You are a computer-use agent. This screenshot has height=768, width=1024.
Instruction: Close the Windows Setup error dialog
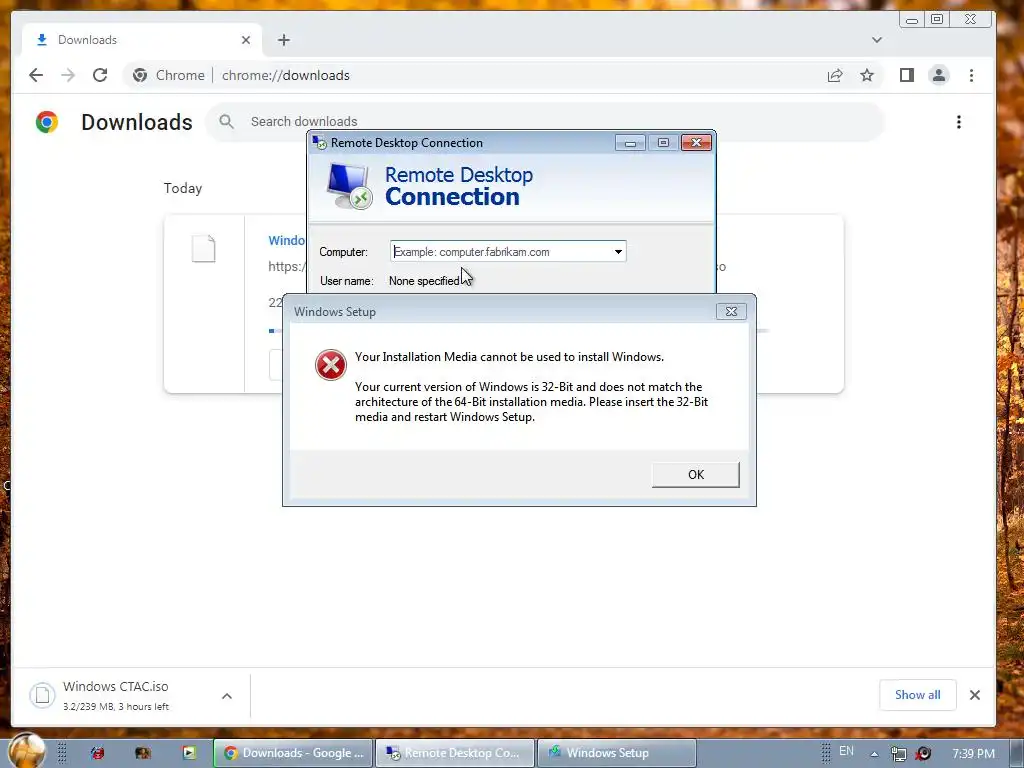(731, 312)
